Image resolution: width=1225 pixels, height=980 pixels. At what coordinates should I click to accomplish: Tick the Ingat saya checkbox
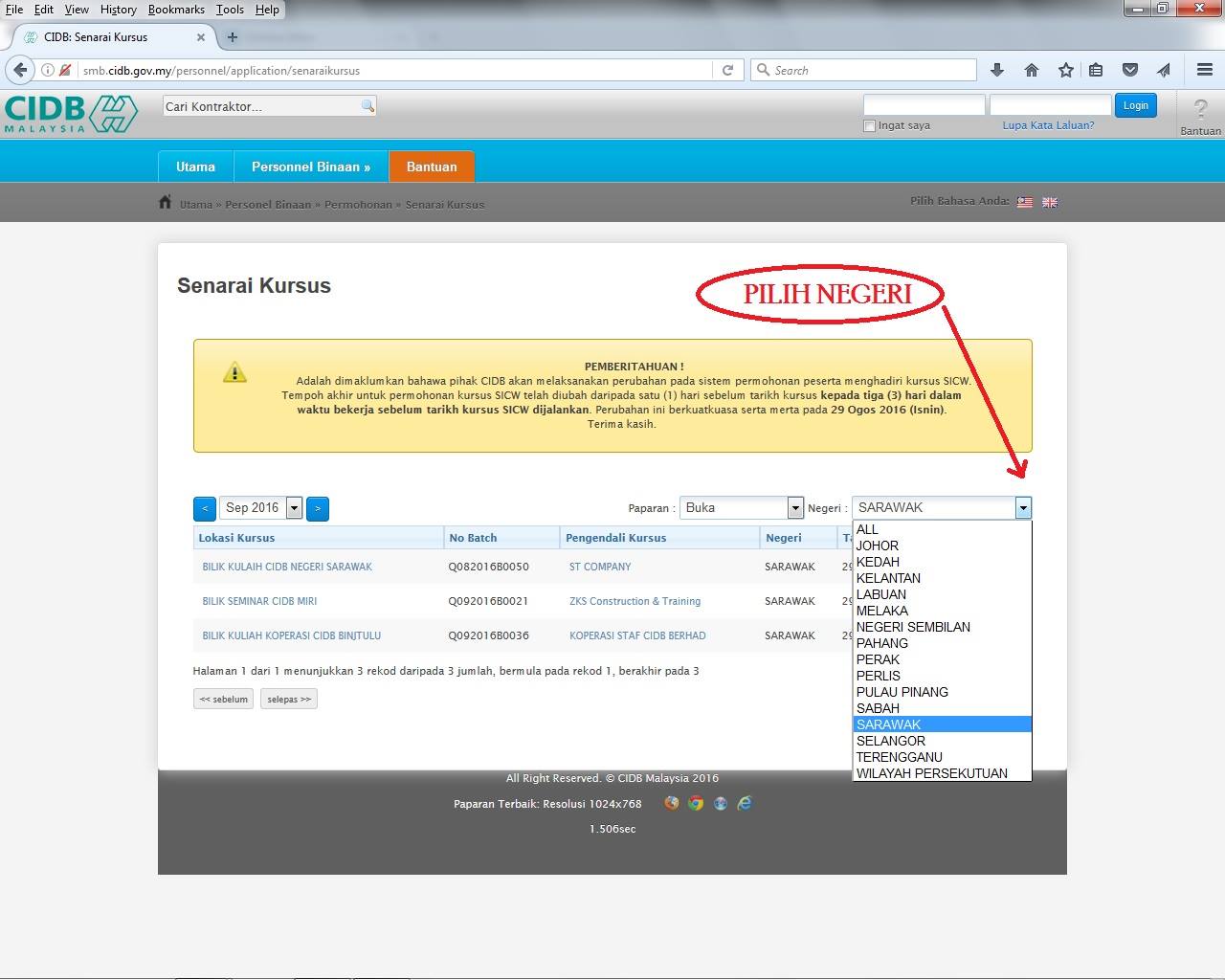point(870,125)
